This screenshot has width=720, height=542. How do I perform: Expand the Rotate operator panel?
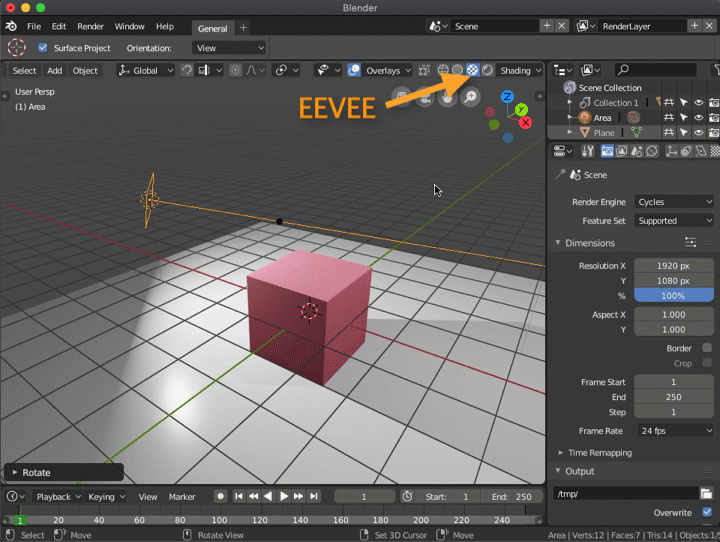[15, 472]
